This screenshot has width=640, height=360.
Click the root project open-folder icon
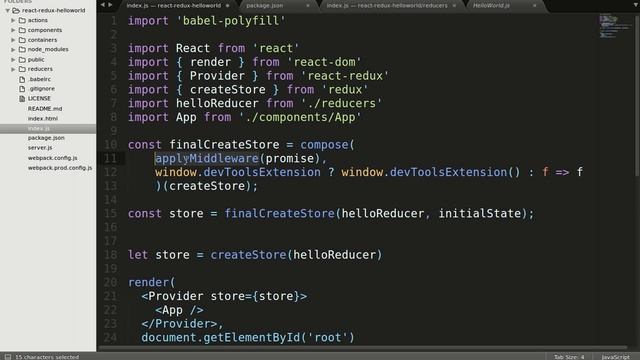tap(16, 10)
